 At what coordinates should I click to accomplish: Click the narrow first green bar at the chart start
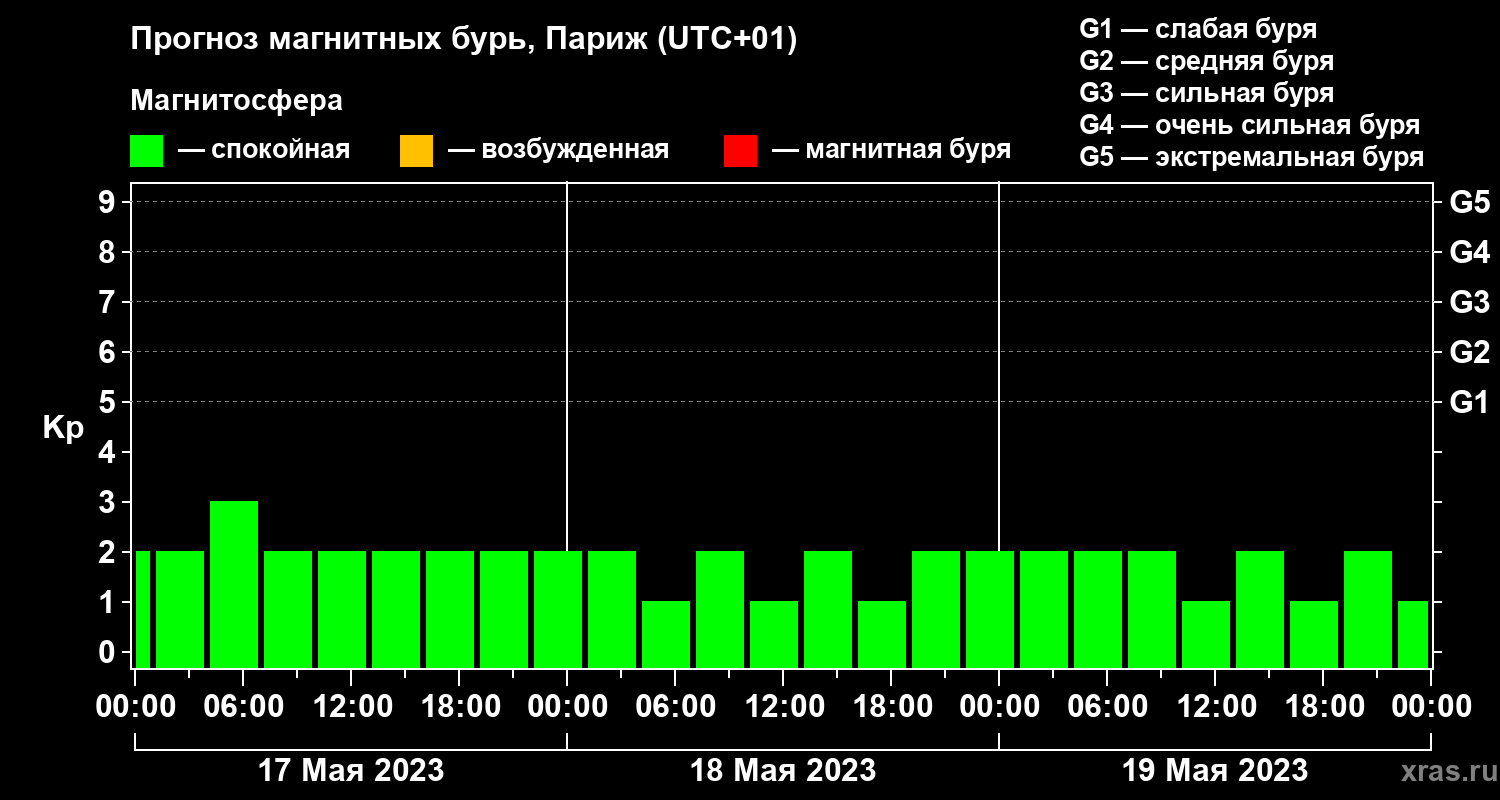point(142,609)
